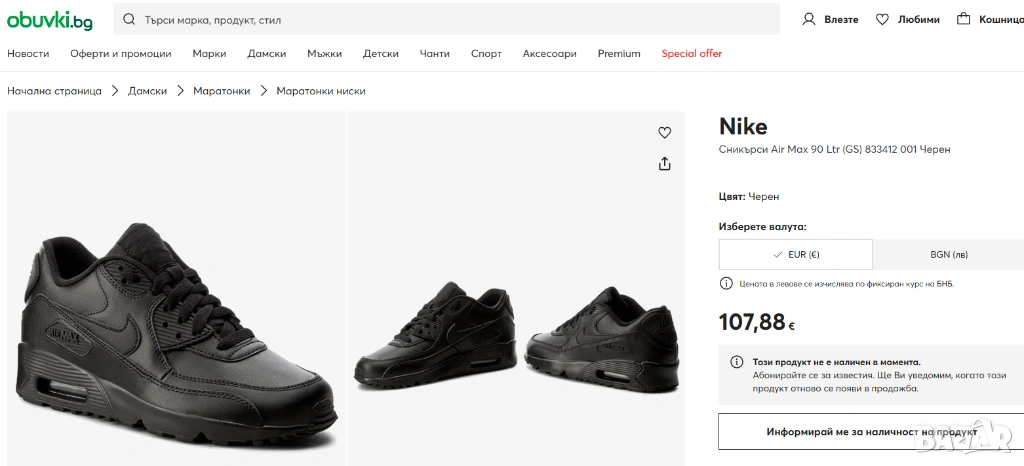Screen dimensions: 1024x466
Task: Open the shopping cart bag icon
Action: pyautogui.click(x=963, y=19)
